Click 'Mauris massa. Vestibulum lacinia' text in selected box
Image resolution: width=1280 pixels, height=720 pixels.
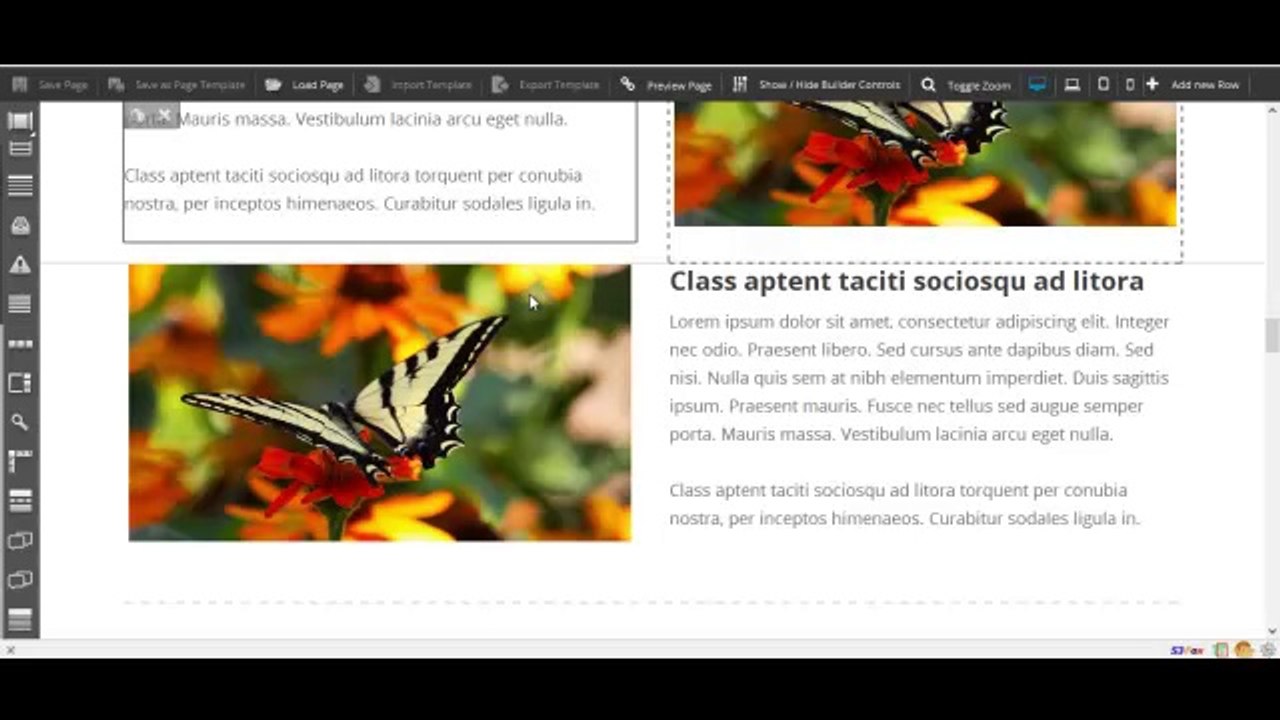click(x=372, y=119)
